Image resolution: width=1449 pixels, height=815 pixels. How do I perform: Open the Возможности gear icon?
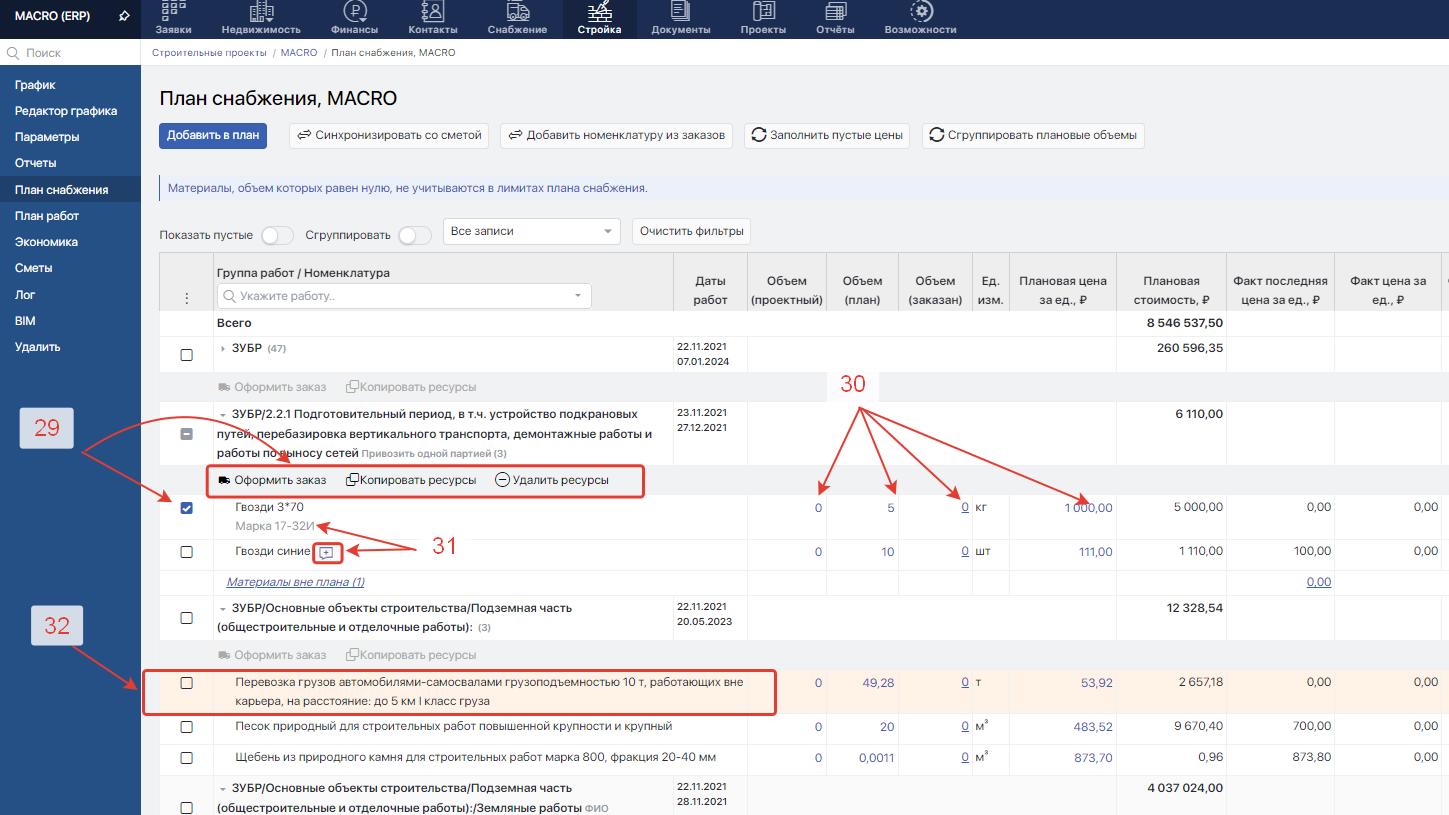tap(920, 12)
